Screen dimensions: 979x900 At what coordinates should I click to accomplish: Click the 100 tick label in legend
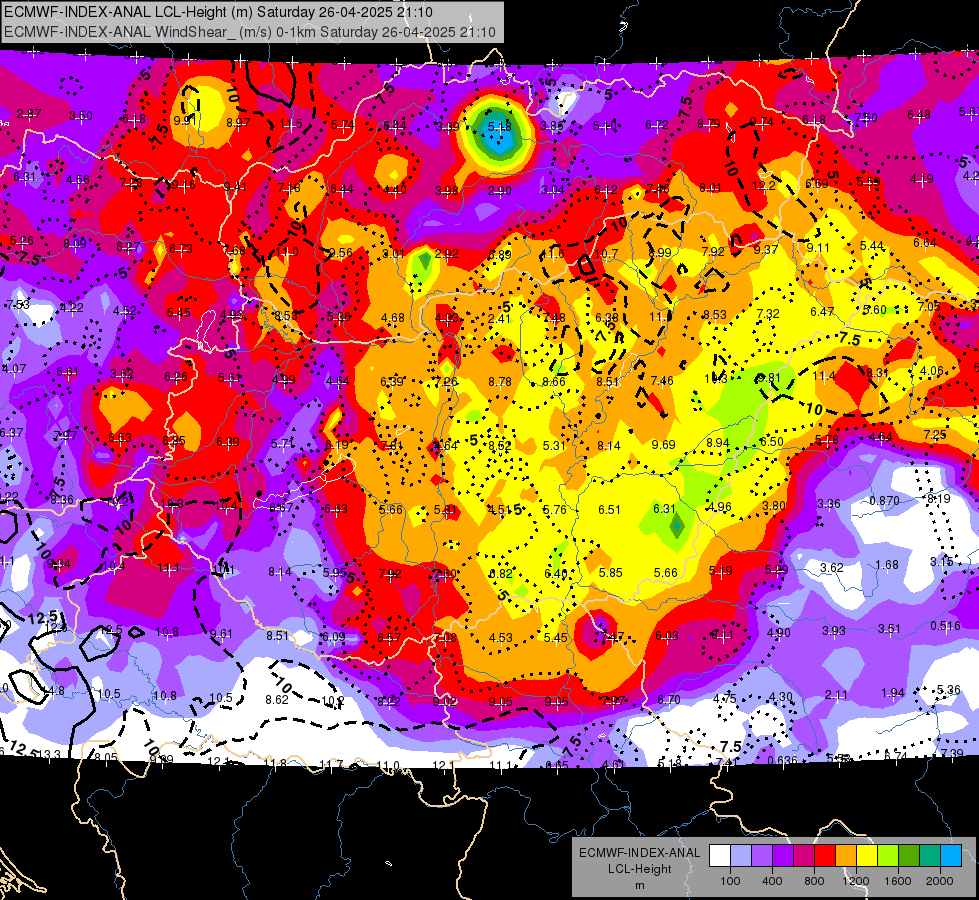tap(730, 881)
